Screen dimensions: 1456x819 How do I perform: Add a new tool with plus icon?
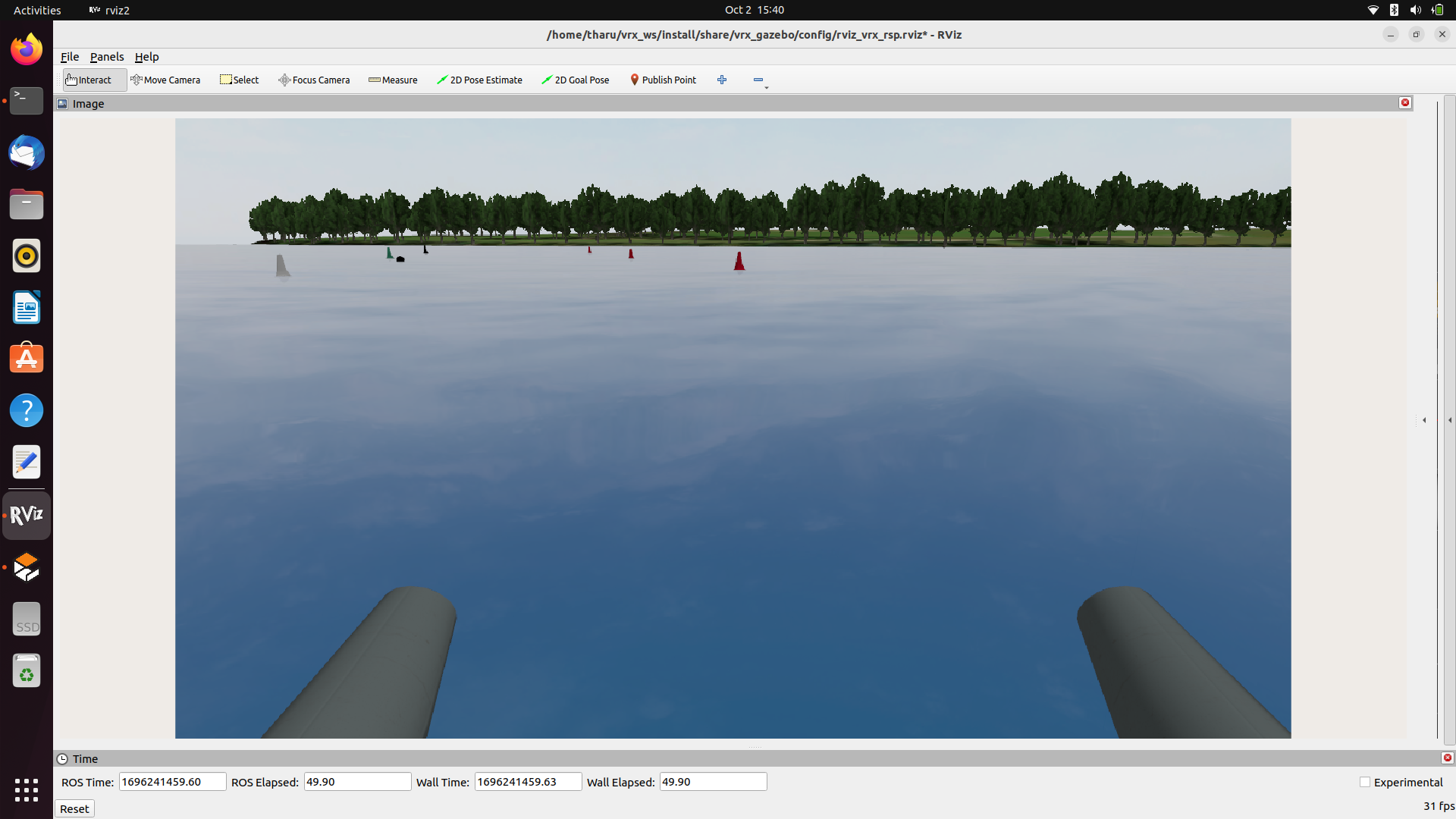[722, 80]
